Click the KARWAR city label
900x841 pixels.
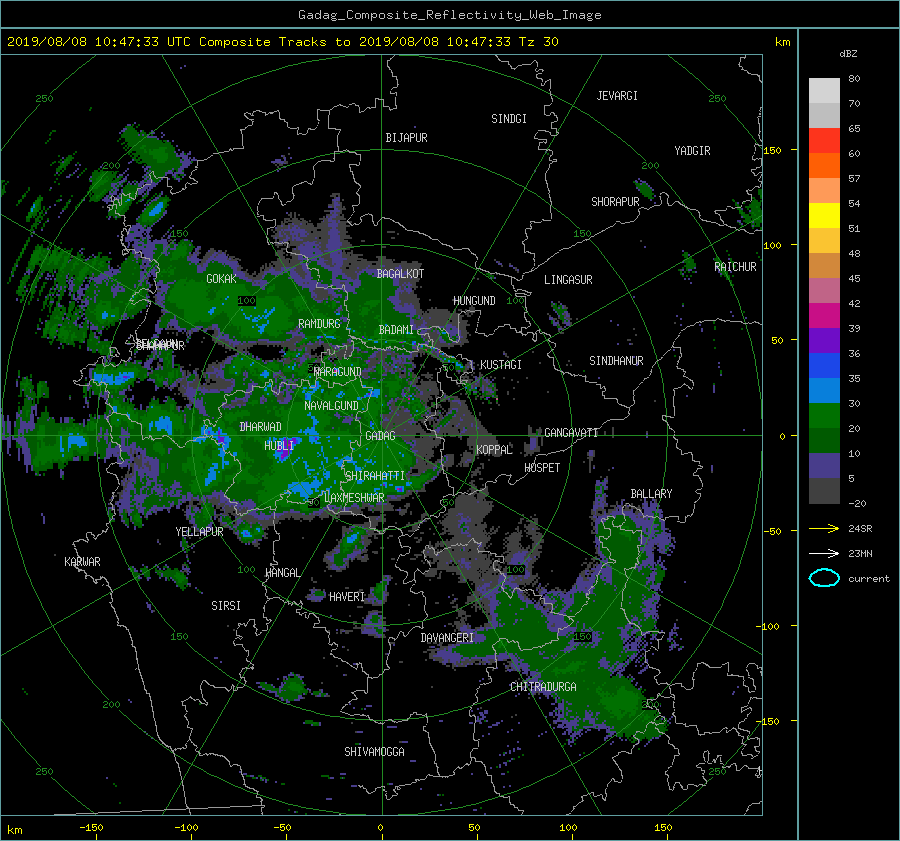pos(82,562)
